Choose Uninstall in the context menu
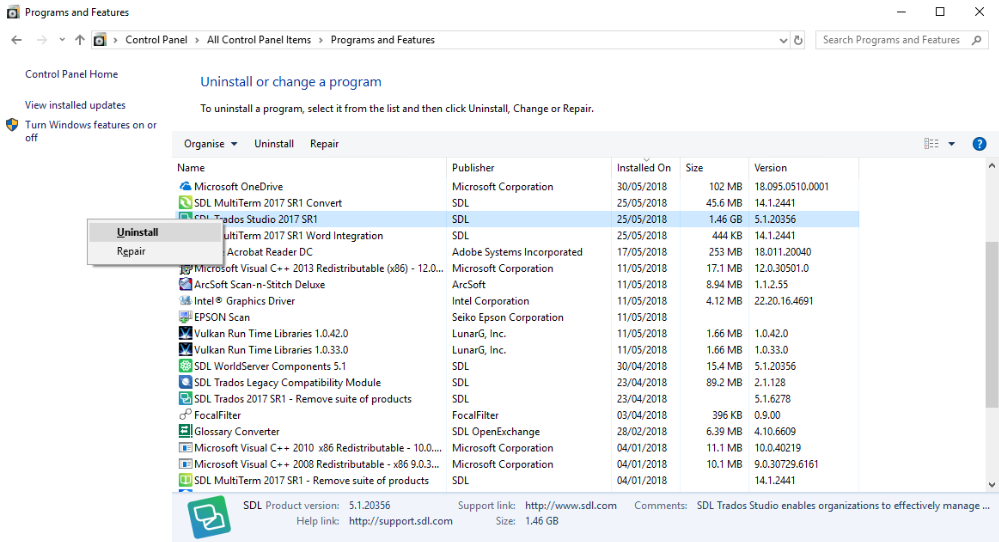 pyautogui.click(x=155, y=232)
